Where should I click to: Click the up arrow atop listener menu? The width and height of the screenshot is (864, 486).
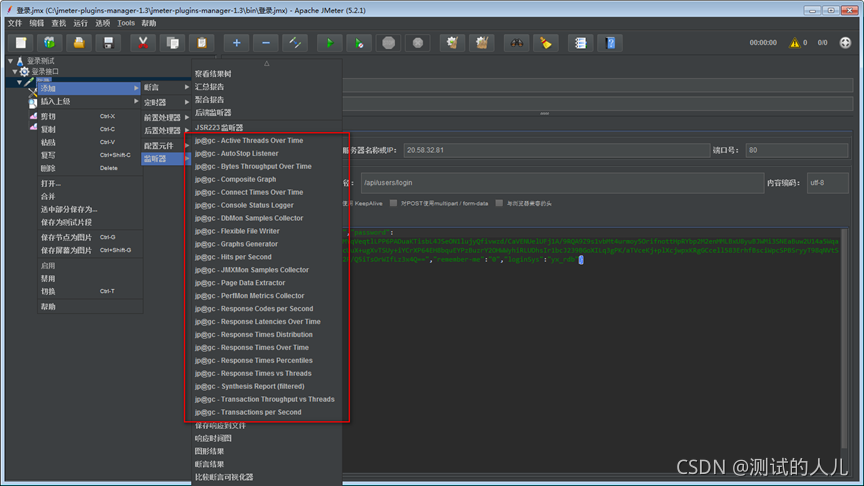267,63
